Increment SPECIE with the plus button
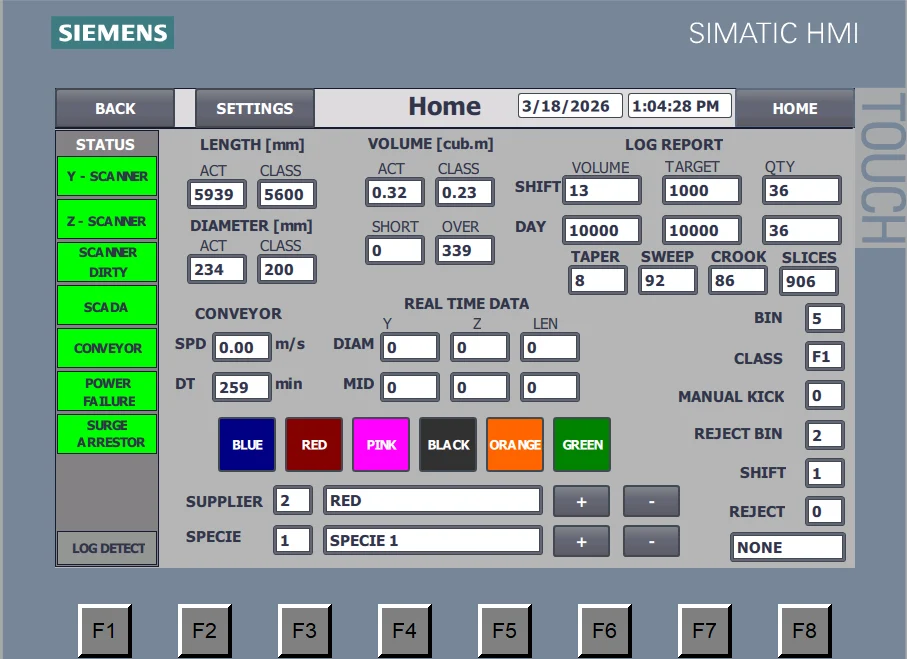This screenshot has height=659, width=907. [x=581, y=541]
